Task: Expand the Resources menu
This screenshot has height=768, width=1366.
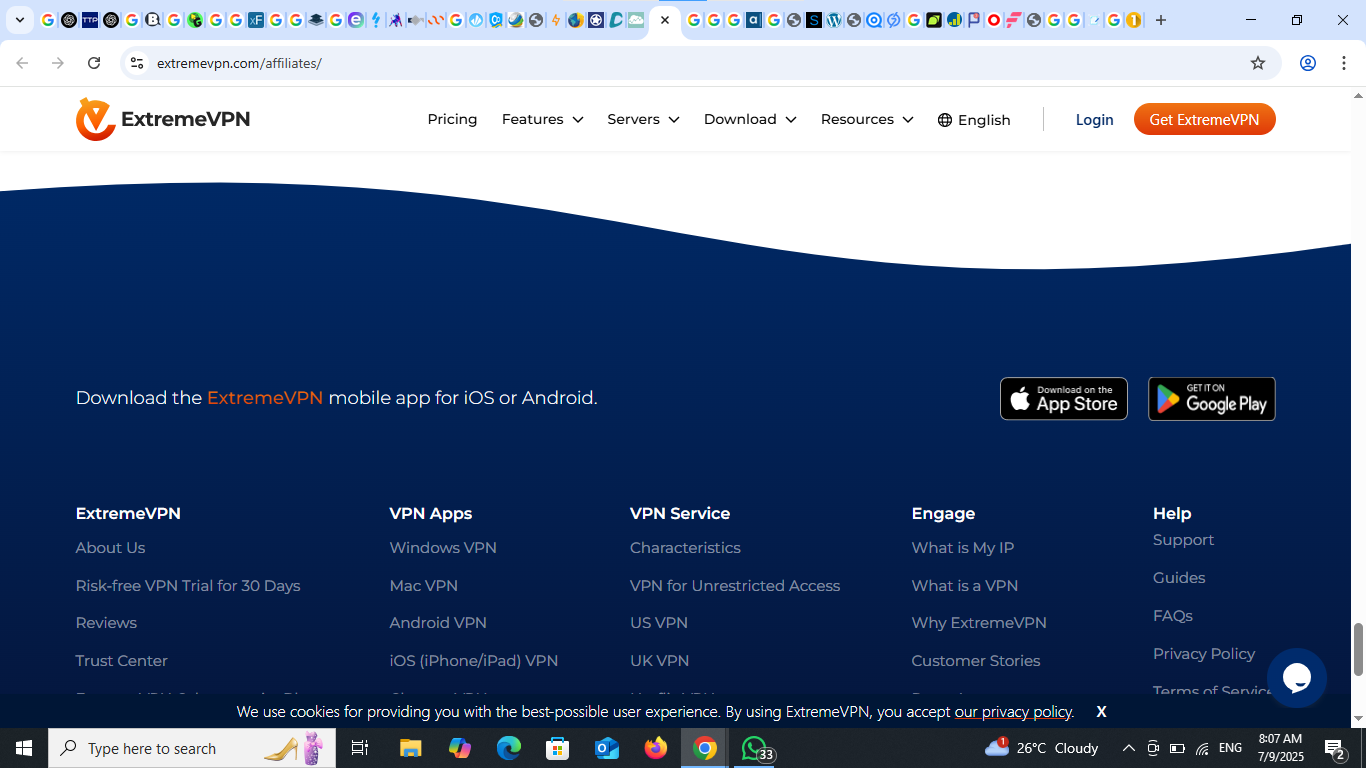Action: [867, 119]
